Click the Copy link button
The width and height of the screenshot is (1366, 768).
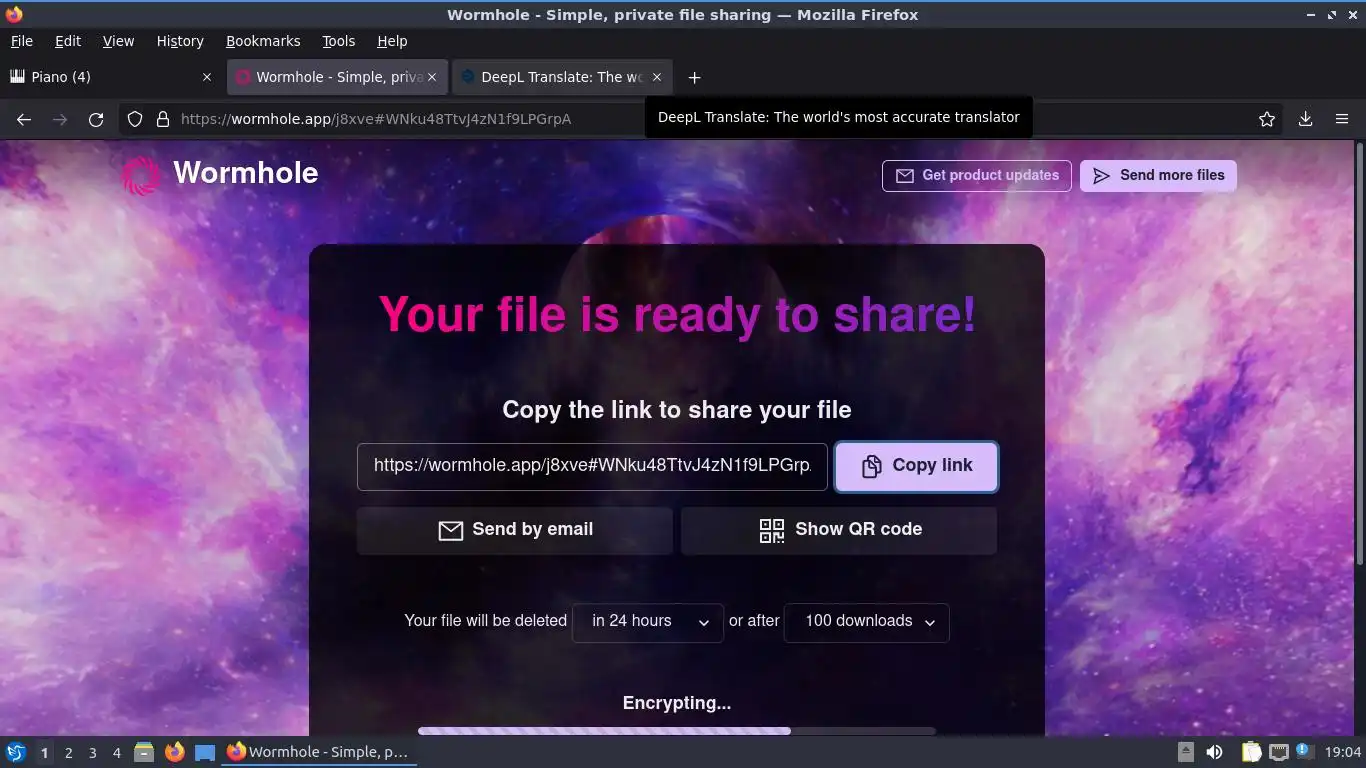(917, 467)
